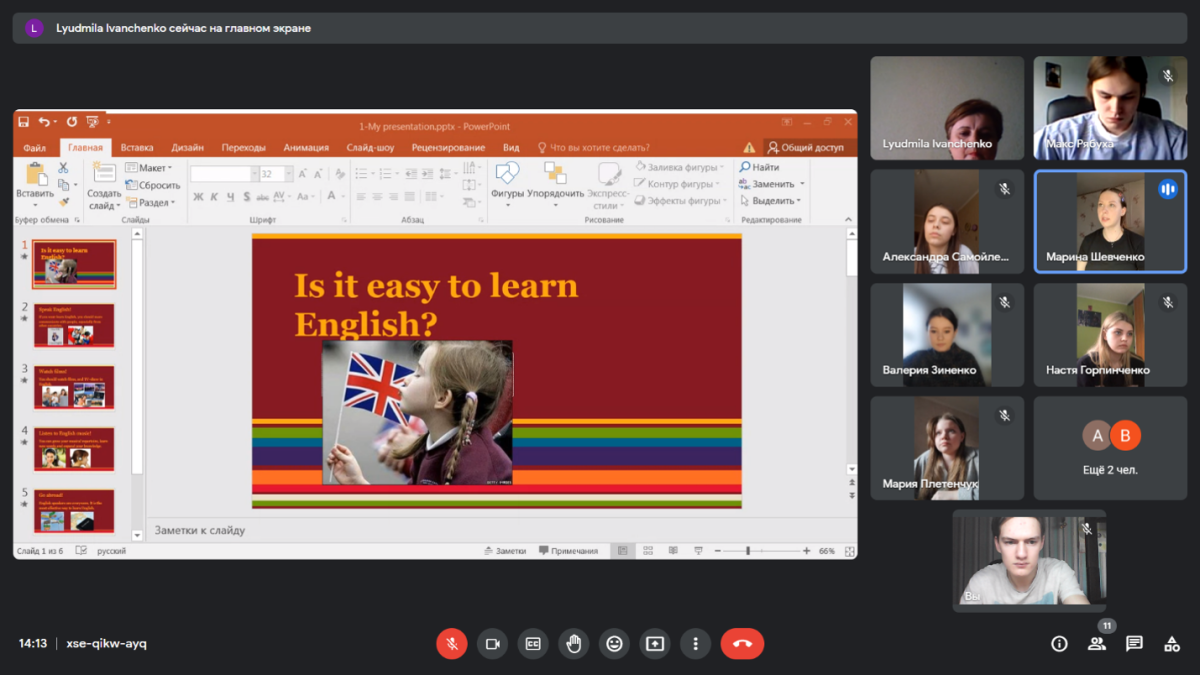Open the chat with everyone panel
The image size is (1200, 675).
pos(1134,644)
